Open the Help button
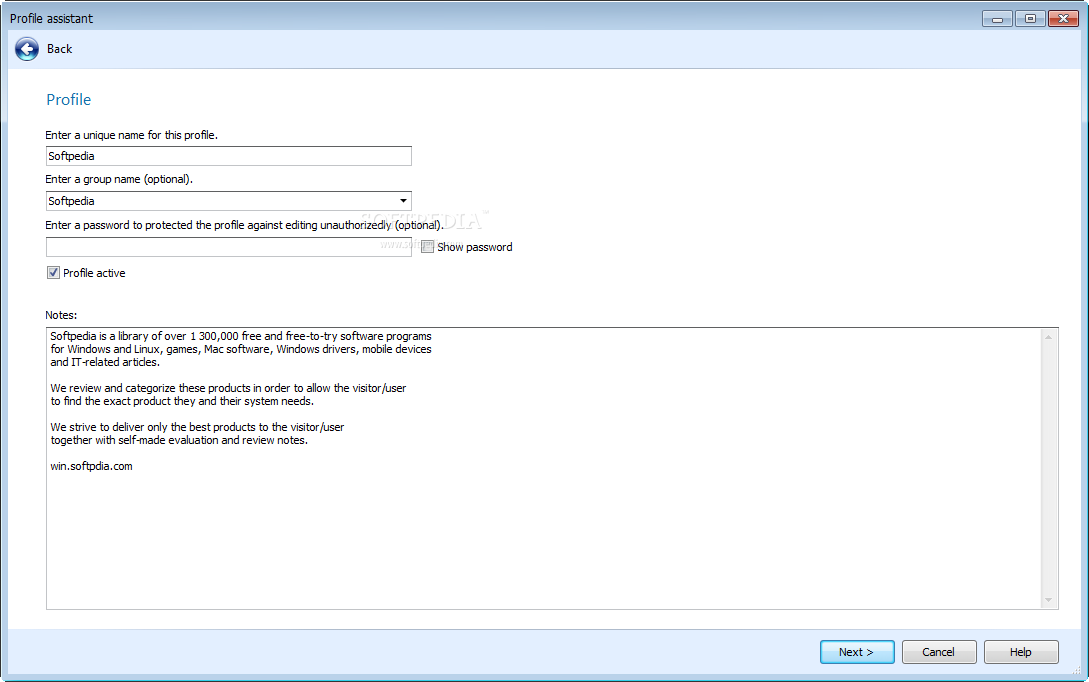1089x682 pixels. 1021,652
